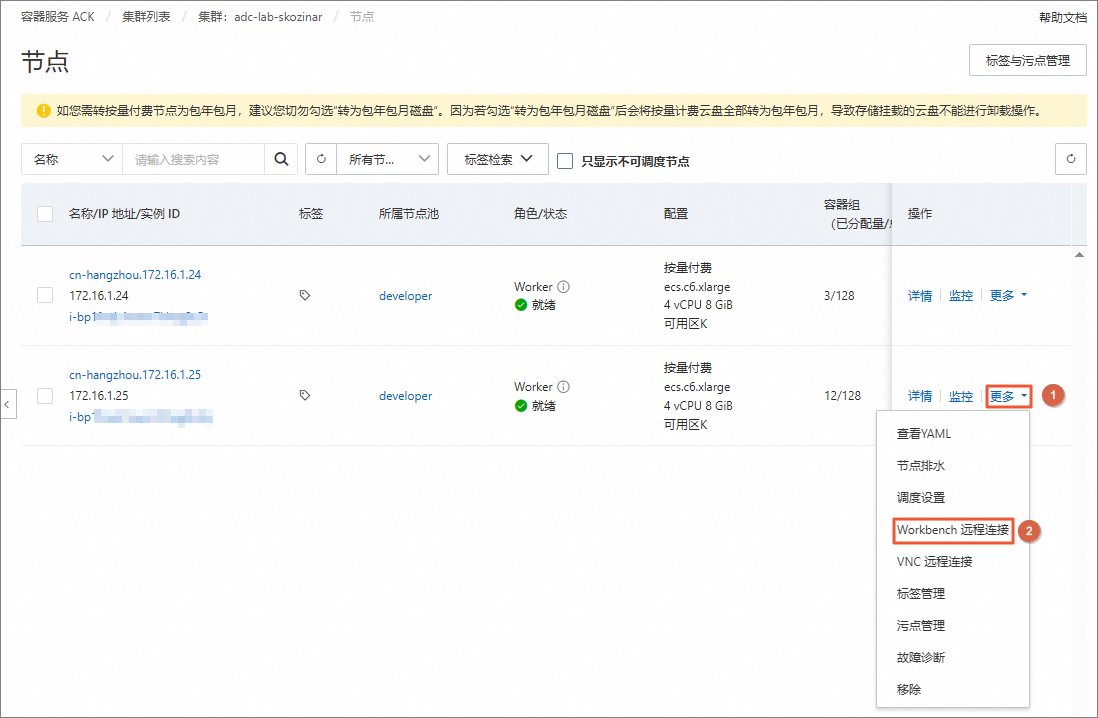Click the instance ID link under 172.16.1.24
The width and height of the screenshot is (1098, 718).
138,317
